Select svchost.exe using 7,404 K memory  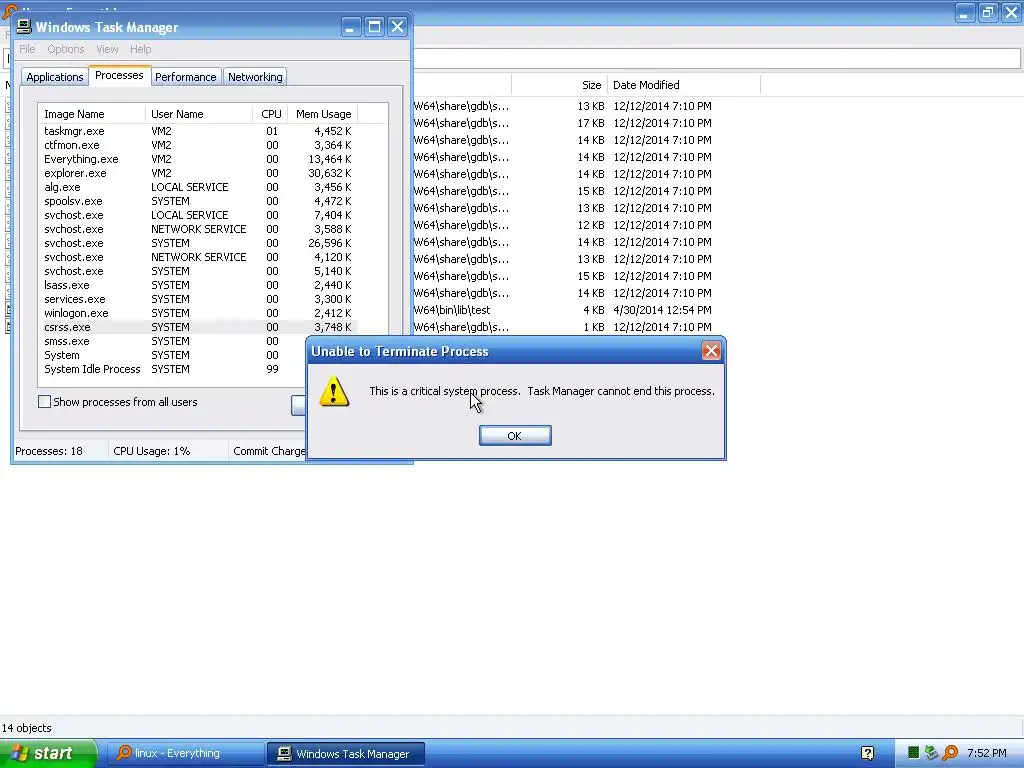pos(198,215)
